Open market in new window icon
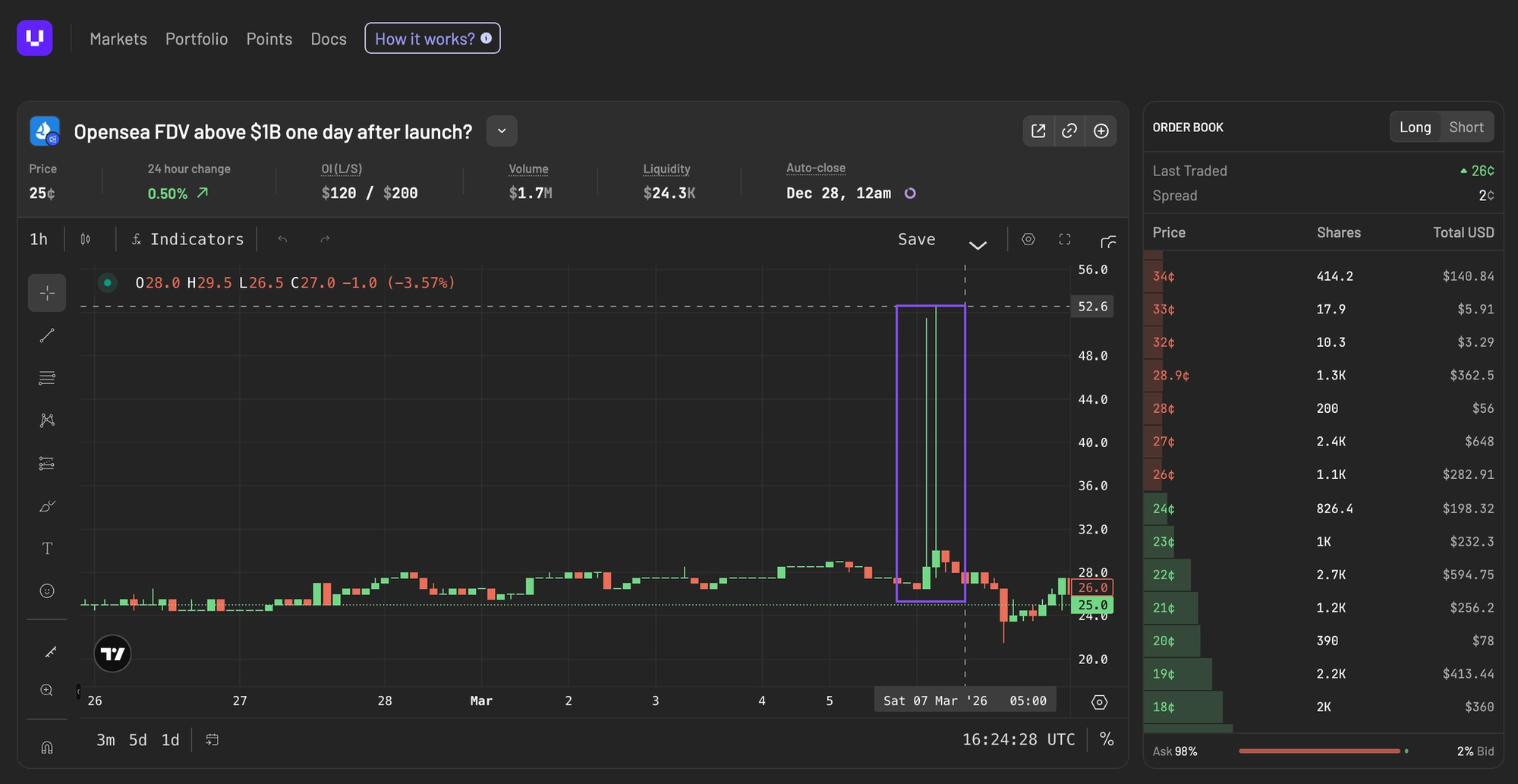The height and width of the screenshot is (784, 1518). [1038, 131]
